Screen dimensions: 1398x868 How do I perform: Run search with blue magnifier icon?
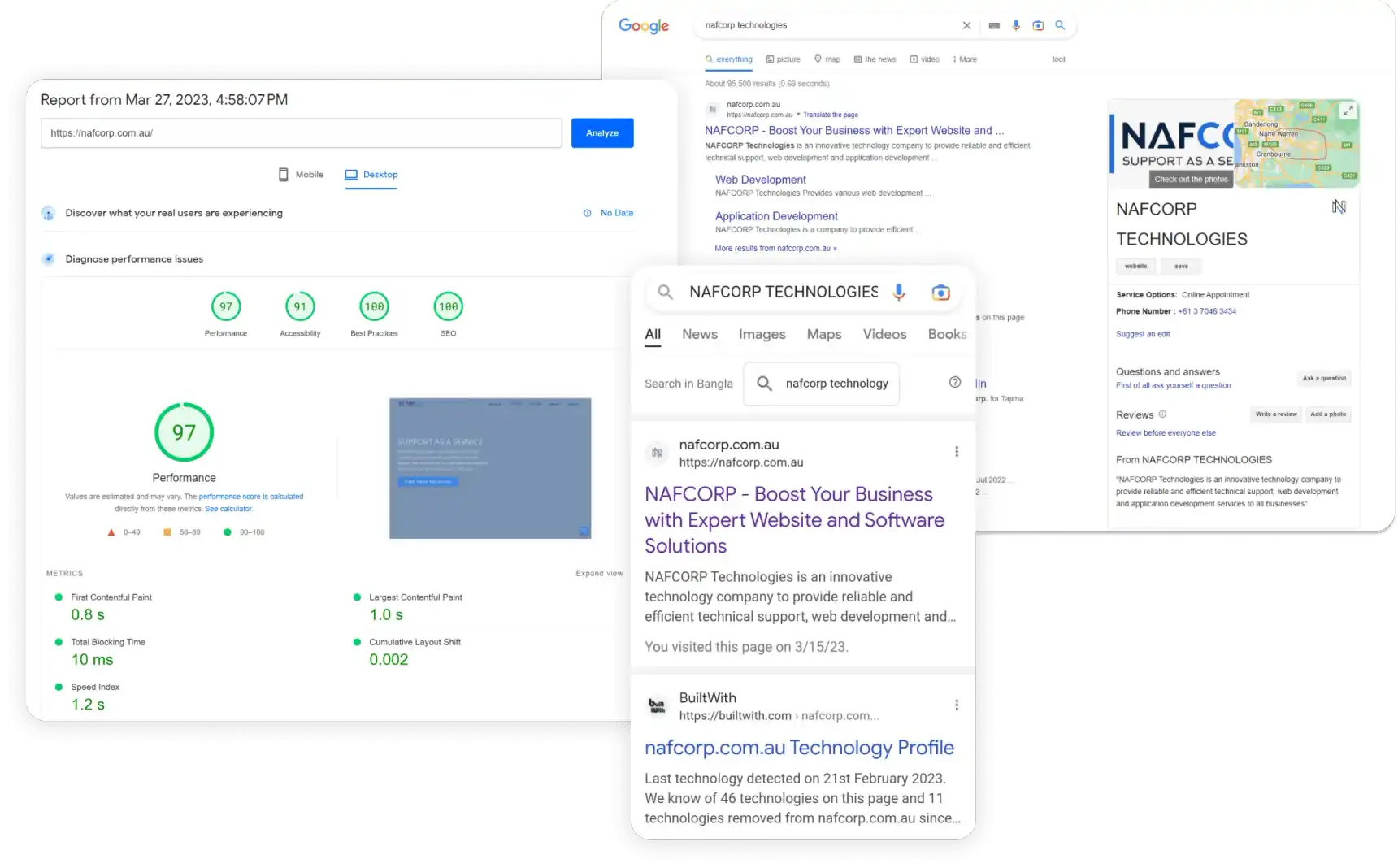point(1060,25)
